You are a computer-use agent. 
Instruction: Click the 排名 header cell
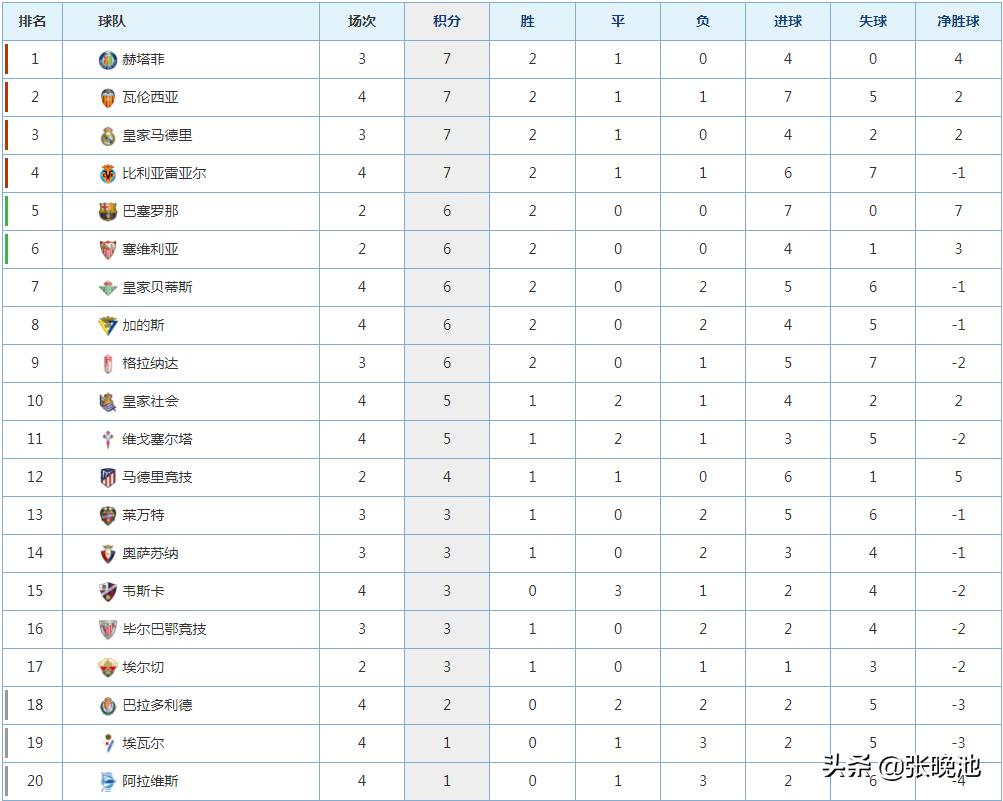point(33,21)
